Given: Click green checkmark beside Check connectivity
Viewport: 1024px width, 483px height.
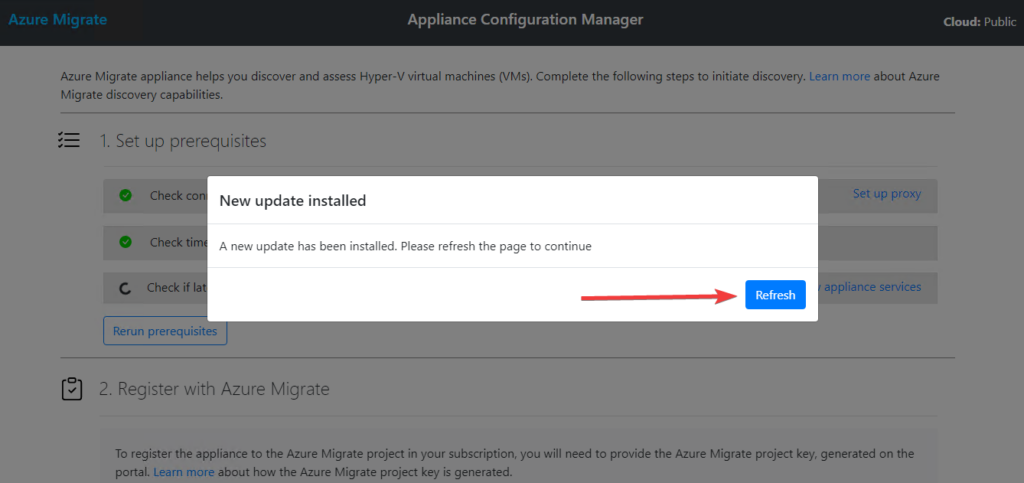Looking at the screenshot, I should pyautogui.click(x=125, y=195).
